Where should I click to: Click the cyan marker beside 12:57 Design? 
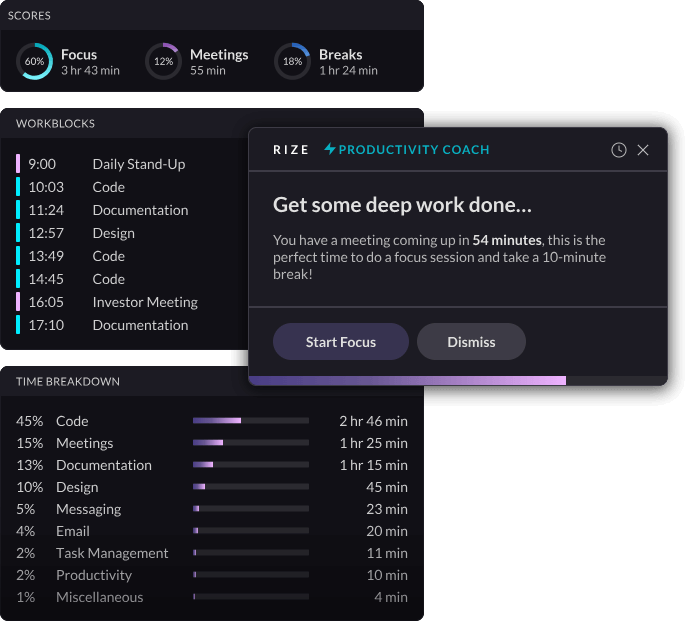click(x=18, y=232)
